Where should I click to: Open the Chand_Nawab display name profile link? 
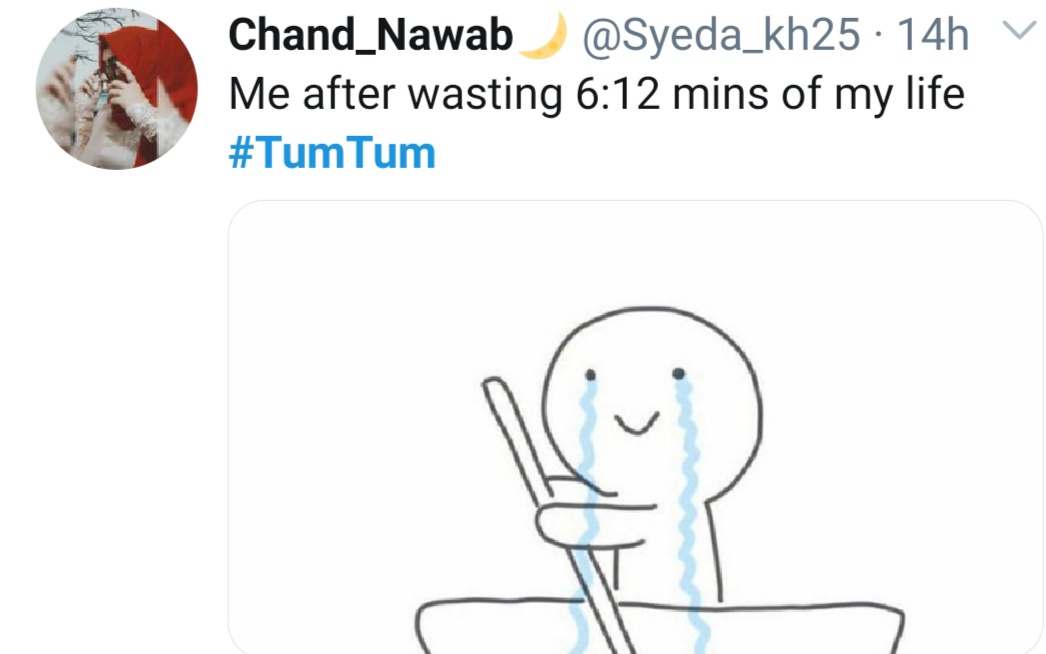click(x=370, y=35)
